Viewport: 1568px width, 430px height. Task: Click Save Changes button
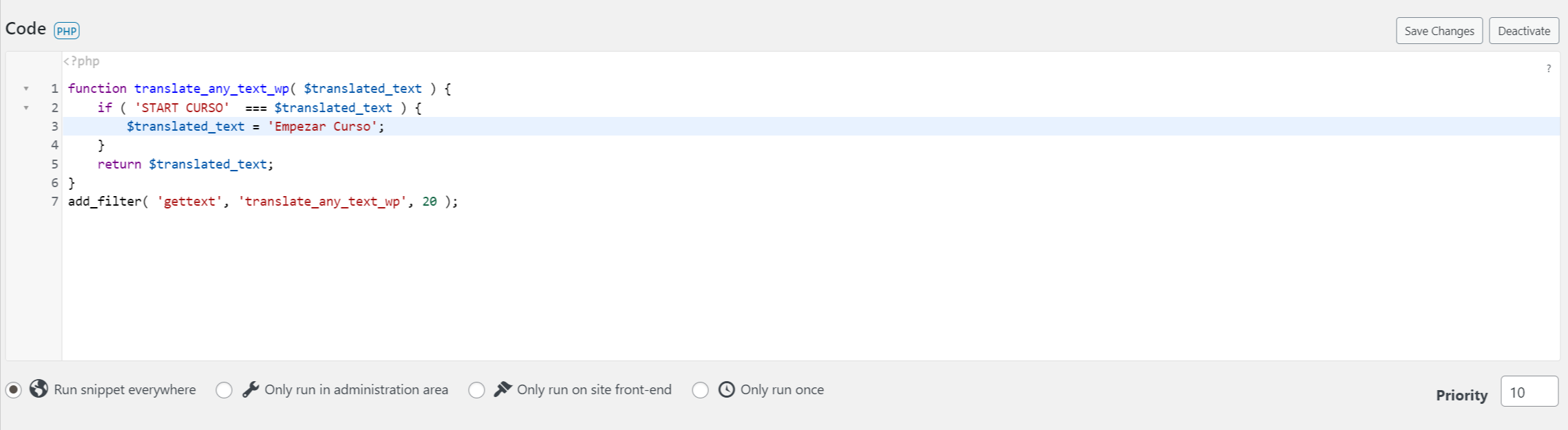(1439, 31)
